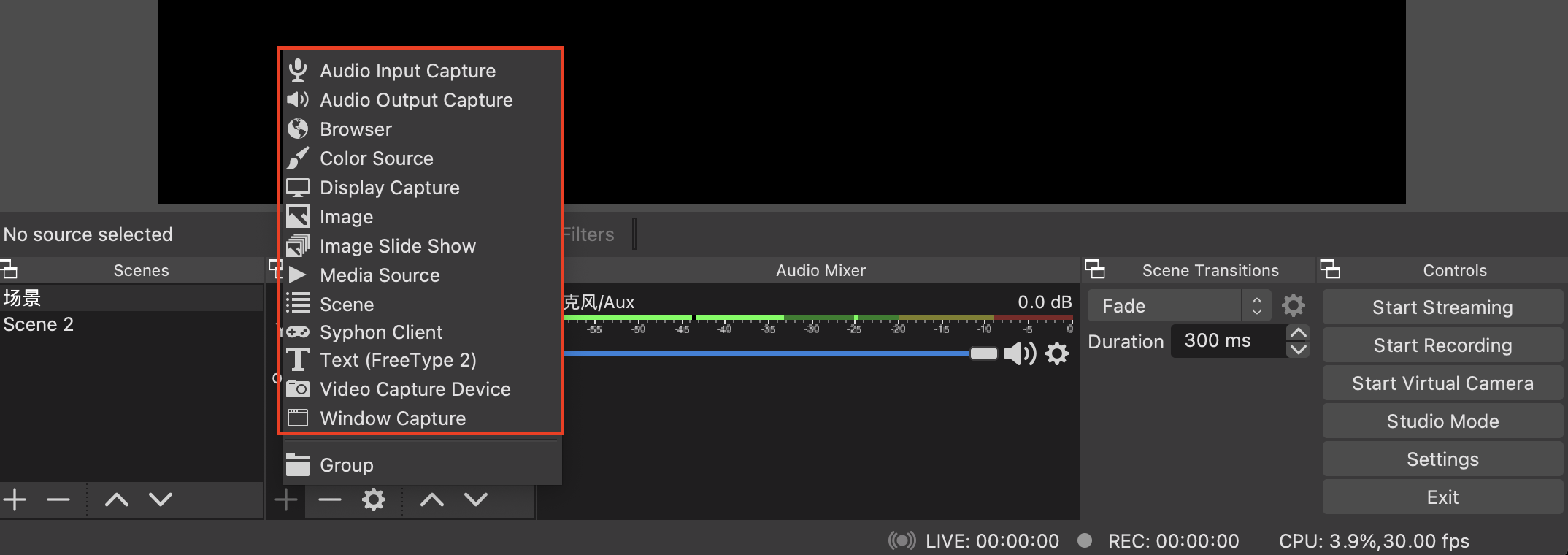The height and width of the screenshot is (555, 1568).
Task: Toggle Studio Mode on
Action: click(1442, 421)
